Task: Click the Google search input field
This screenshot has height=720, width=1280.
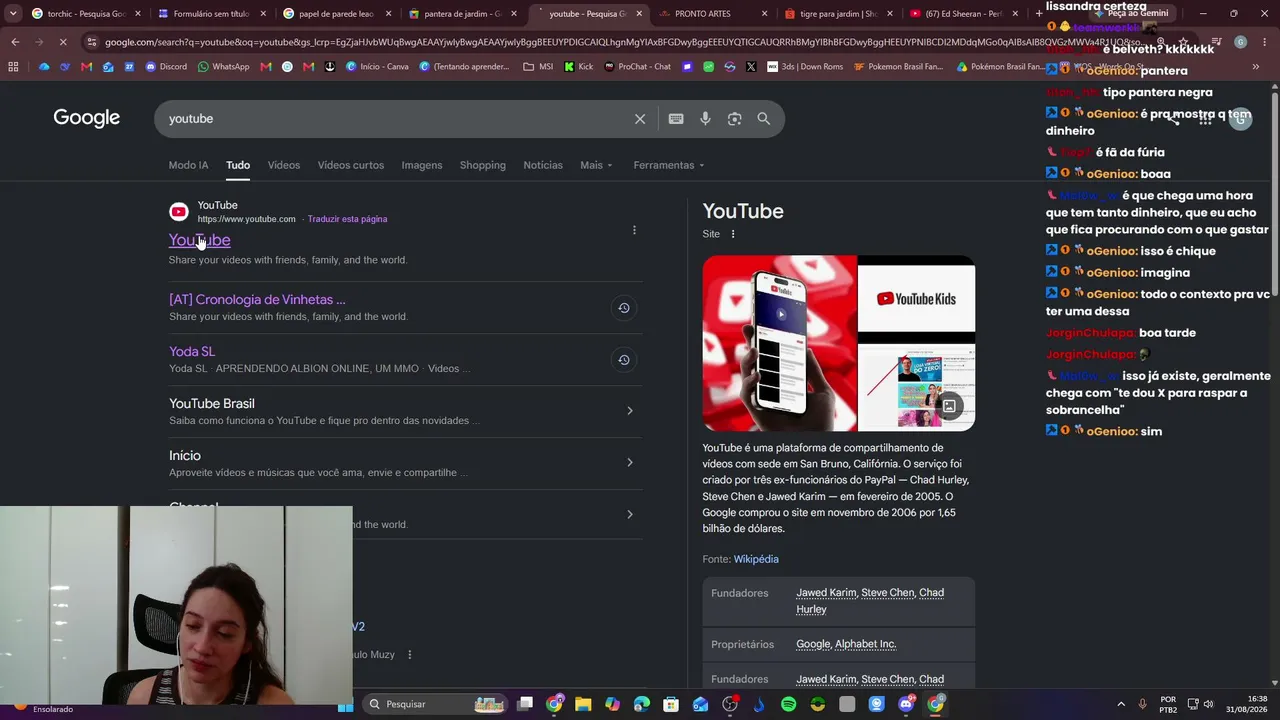Action: [x=395, y=119]
